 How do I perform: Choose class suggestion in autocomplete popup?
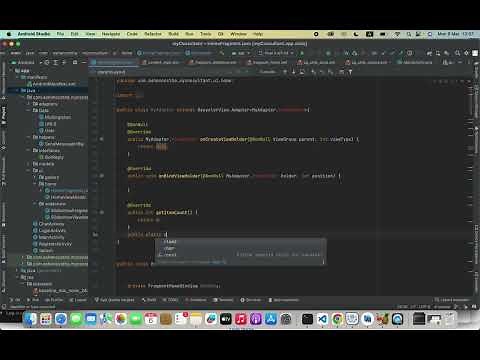point(240,242)
